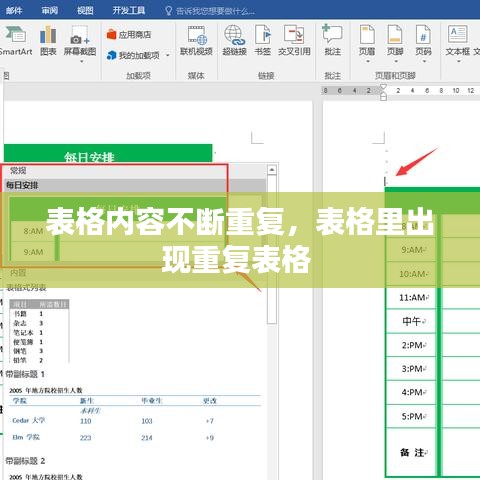Insert a bookmark (书签)

[263, 42]
